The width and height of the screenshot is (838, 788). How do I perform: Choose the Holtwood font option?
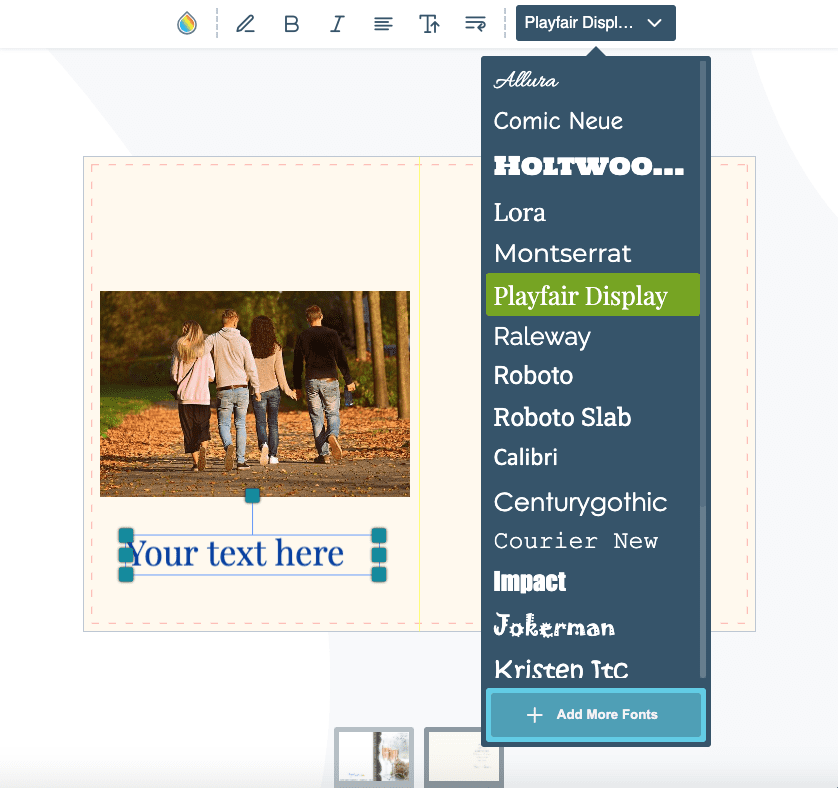(x=588, y=166)
